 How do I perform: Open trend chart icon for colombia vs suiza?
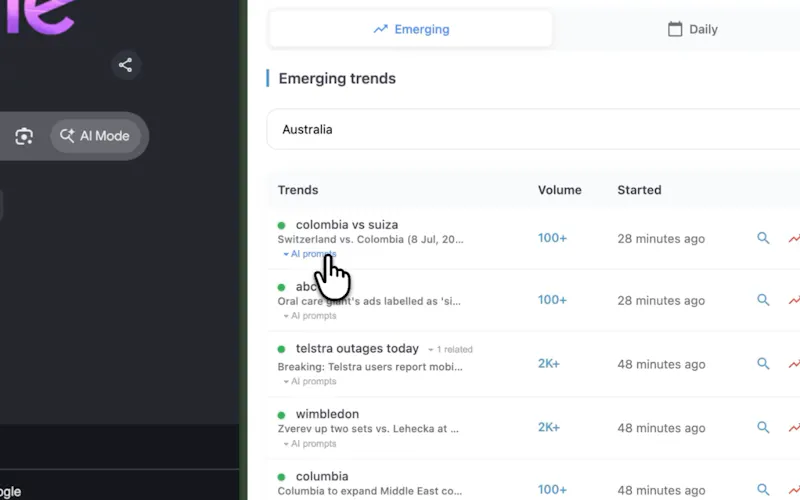794,238
